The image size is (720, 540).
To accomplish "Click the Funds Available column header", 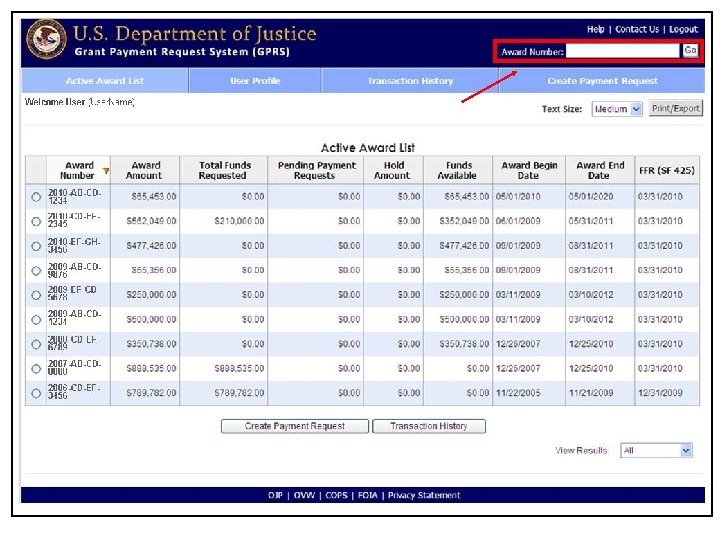I will [x=458, y=170].
